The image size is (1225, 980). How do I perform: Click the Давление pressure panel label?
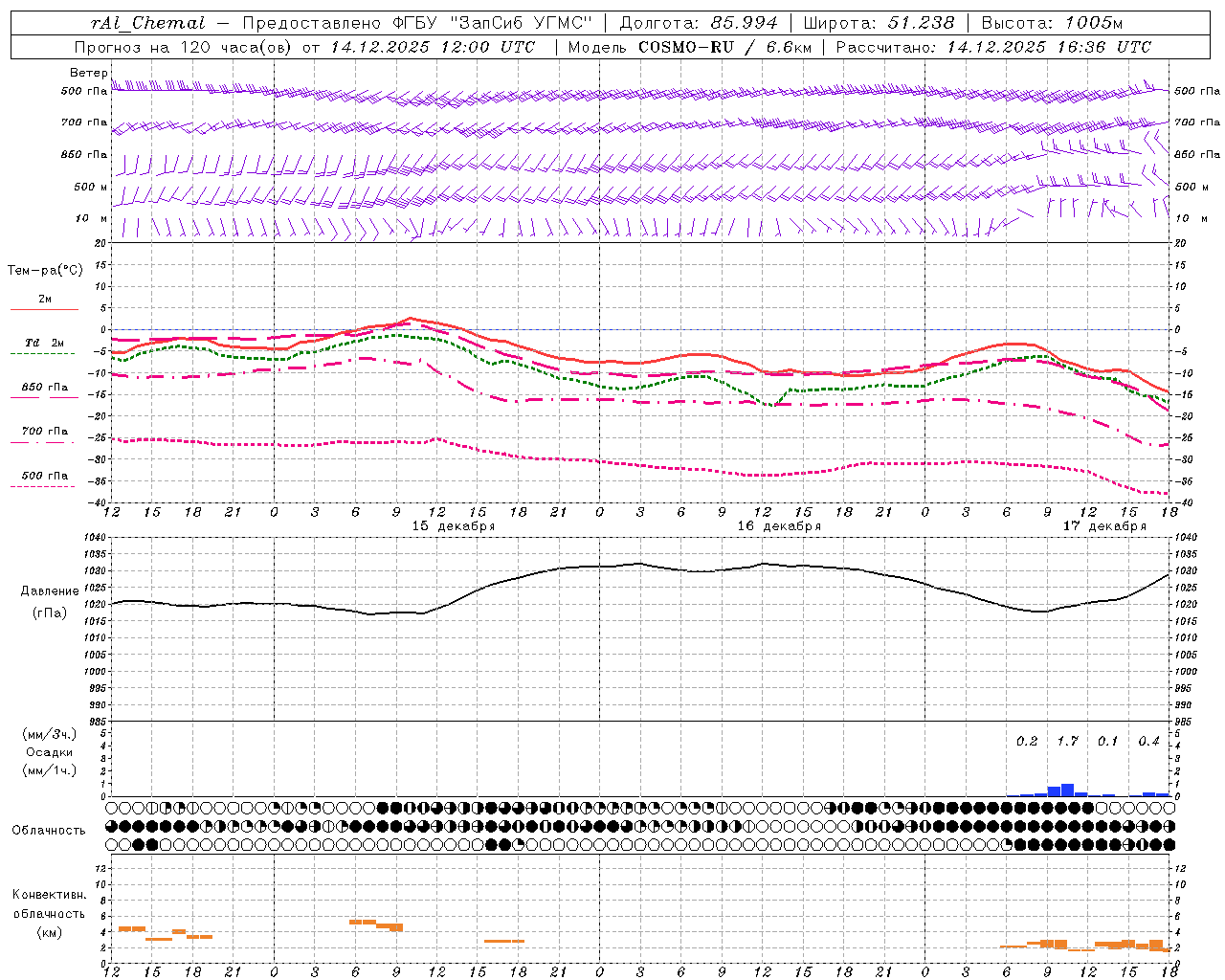pyautogui.click(x=50, y=590)
